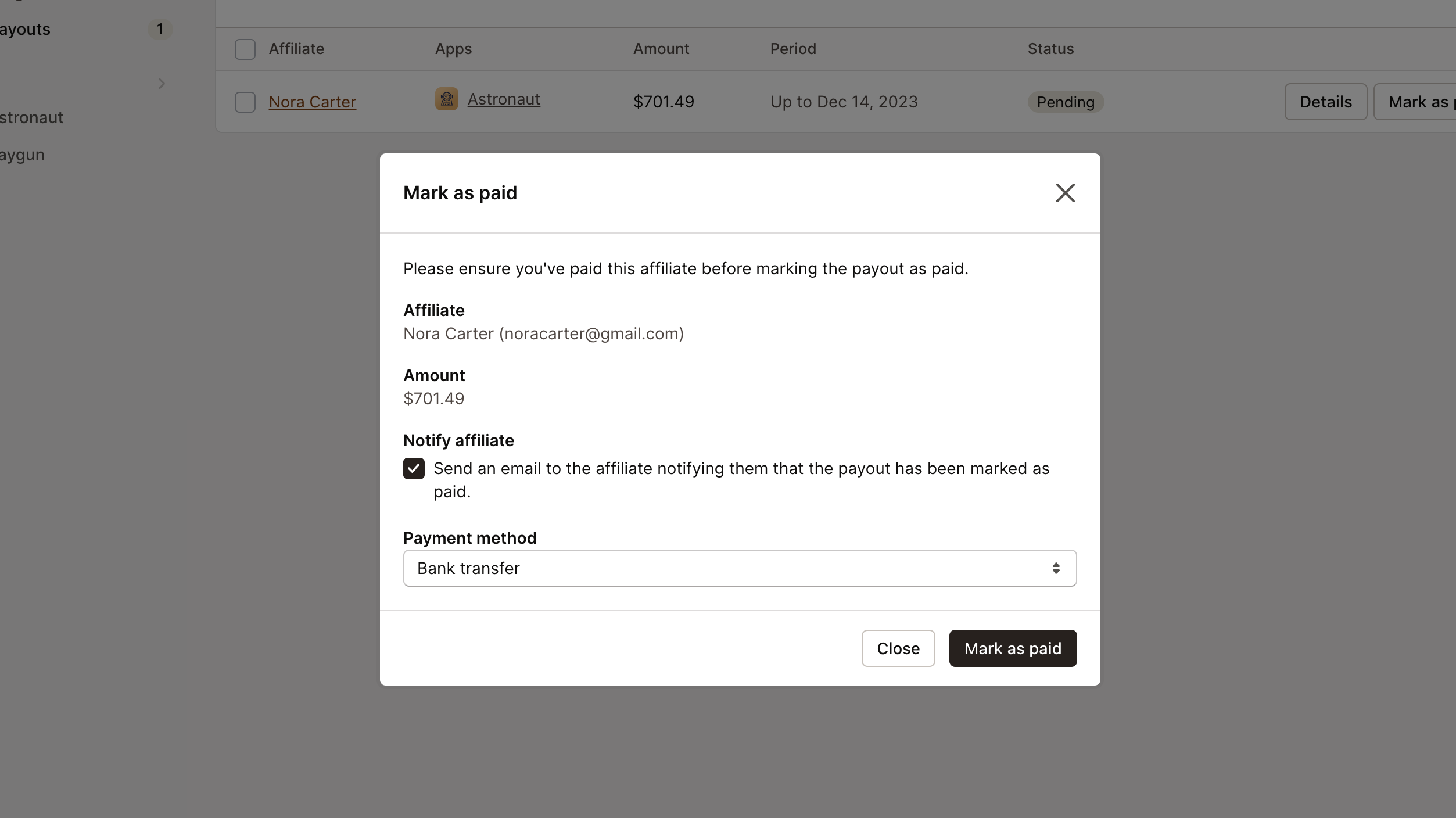Click the Details button for Nora Carter's payout
The width and height of the screenshot is (1456, 818).
click(x=1325, y=101)
